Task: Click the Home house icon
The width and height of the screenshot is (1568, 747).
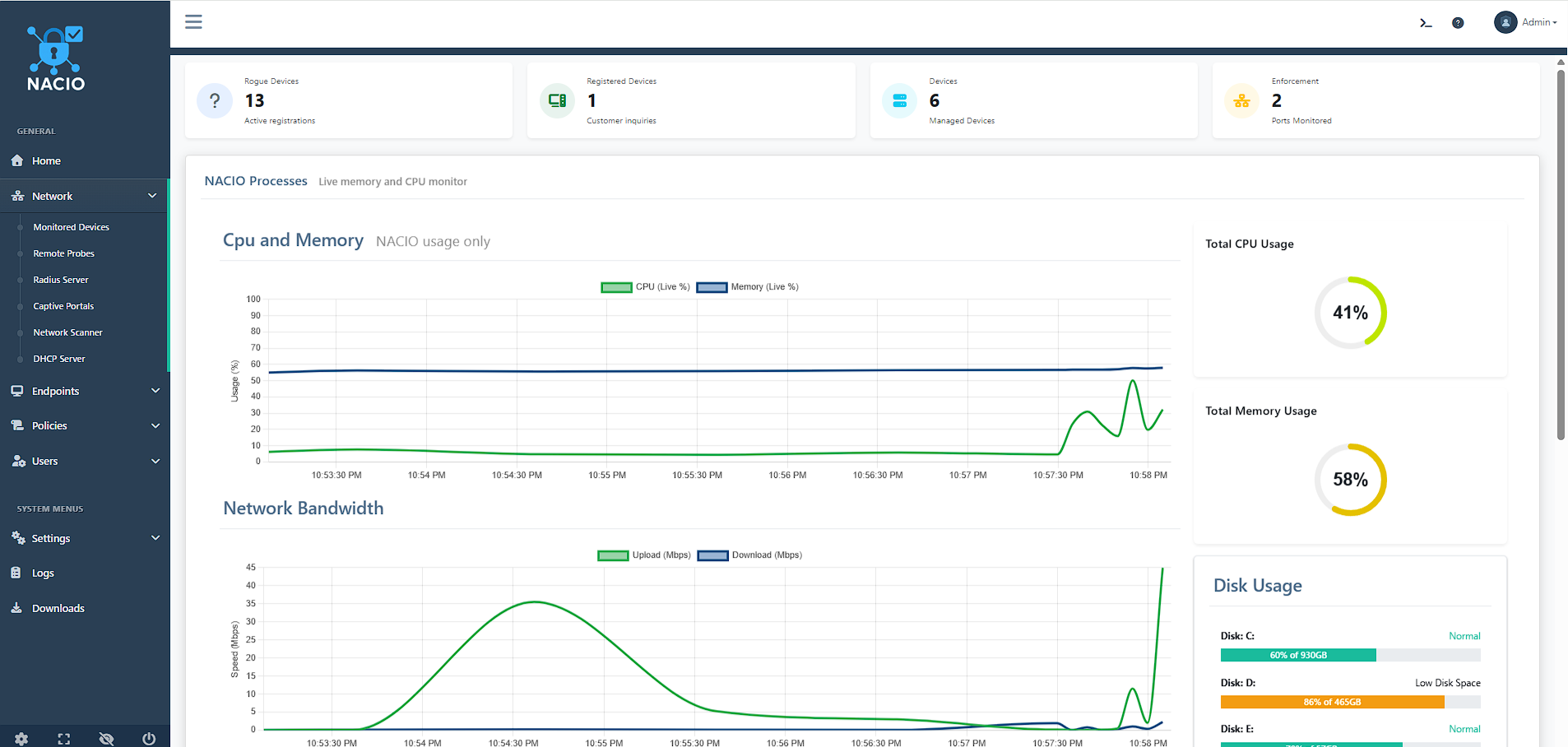Action: 17,160
